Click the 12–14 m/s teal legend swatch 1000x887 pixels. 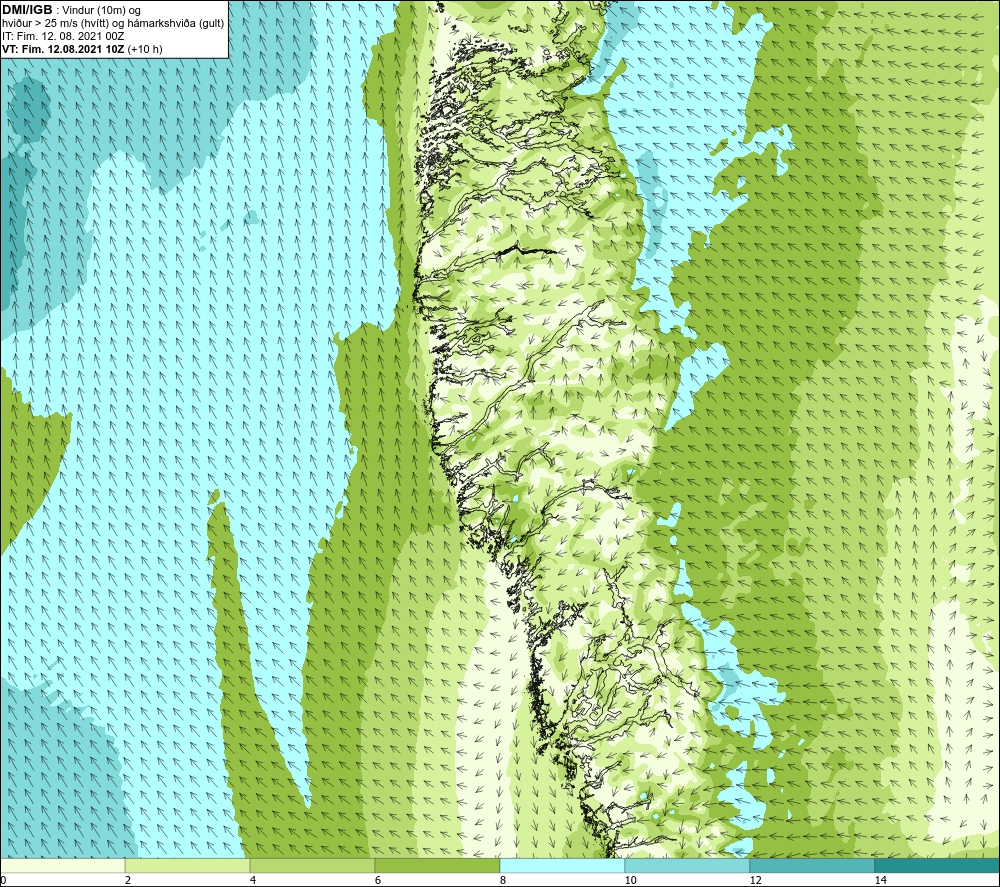click(x=812, y=865)
